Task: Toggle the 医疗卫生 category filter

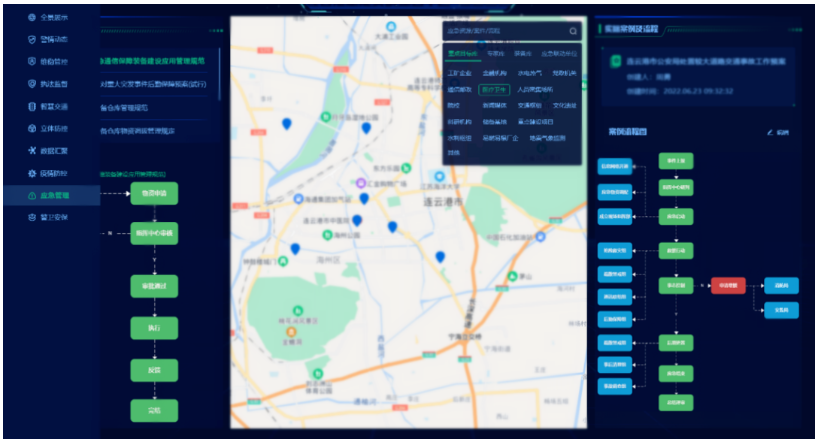Action: [x=495, y=89]
